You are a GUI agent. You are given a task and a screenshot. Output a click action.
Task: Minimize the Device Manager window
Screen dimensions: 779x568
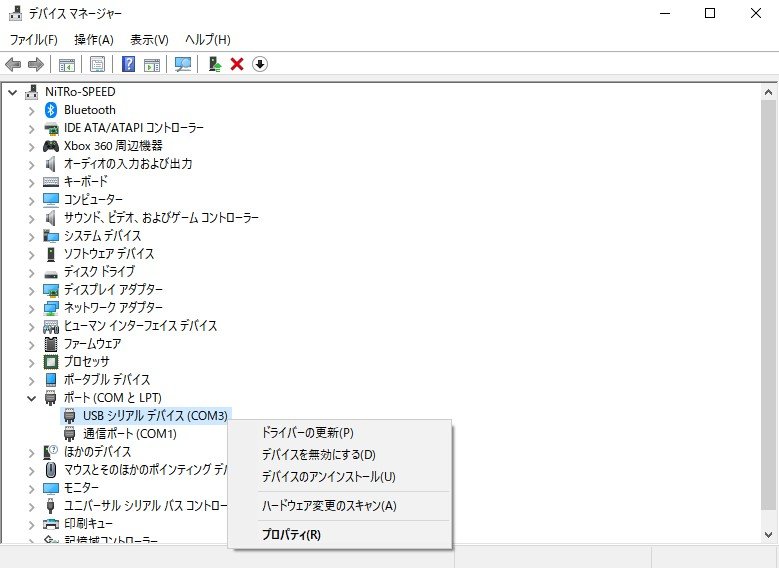(x=665, y=13)
